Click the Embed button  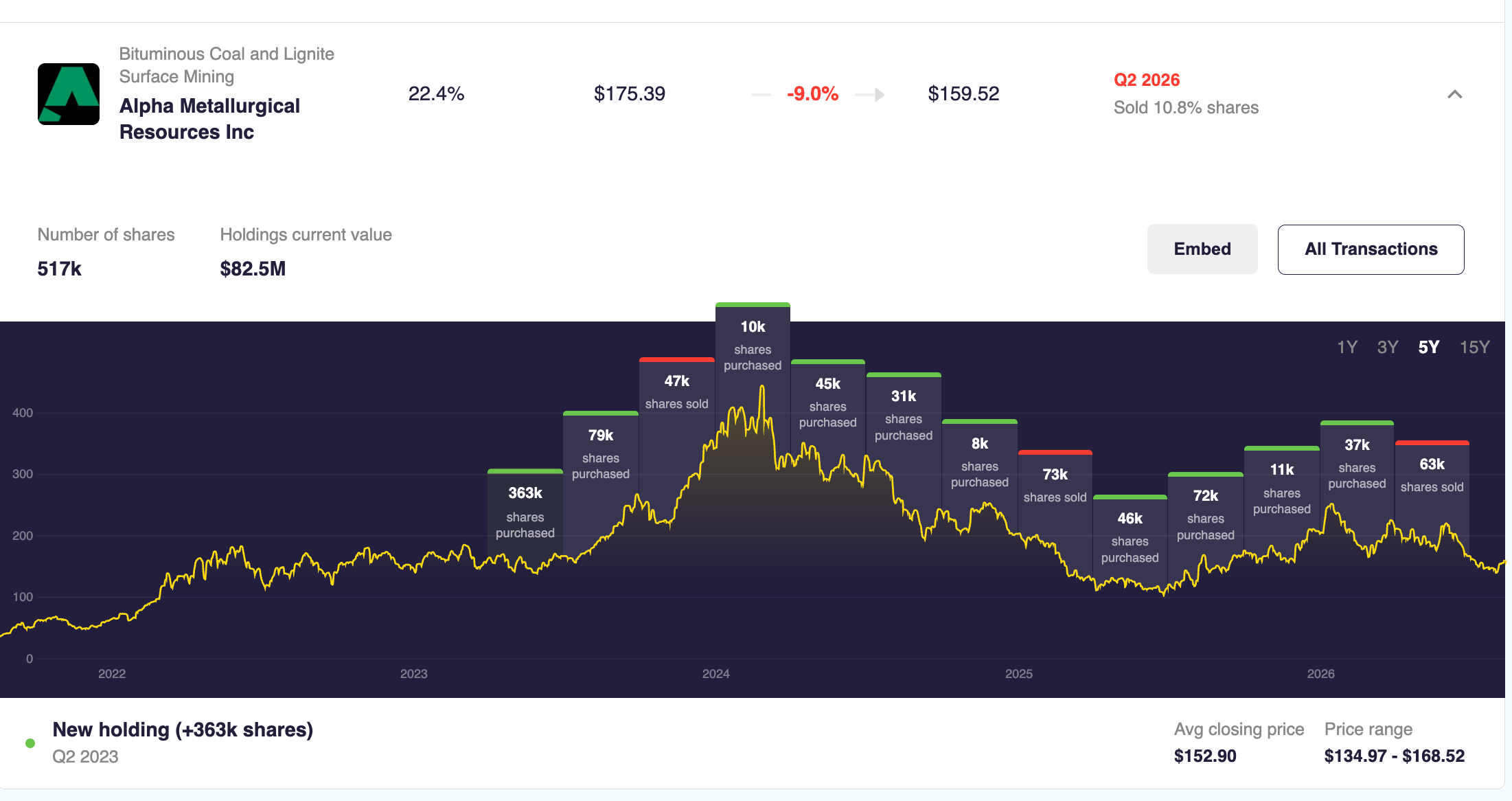1202,249
